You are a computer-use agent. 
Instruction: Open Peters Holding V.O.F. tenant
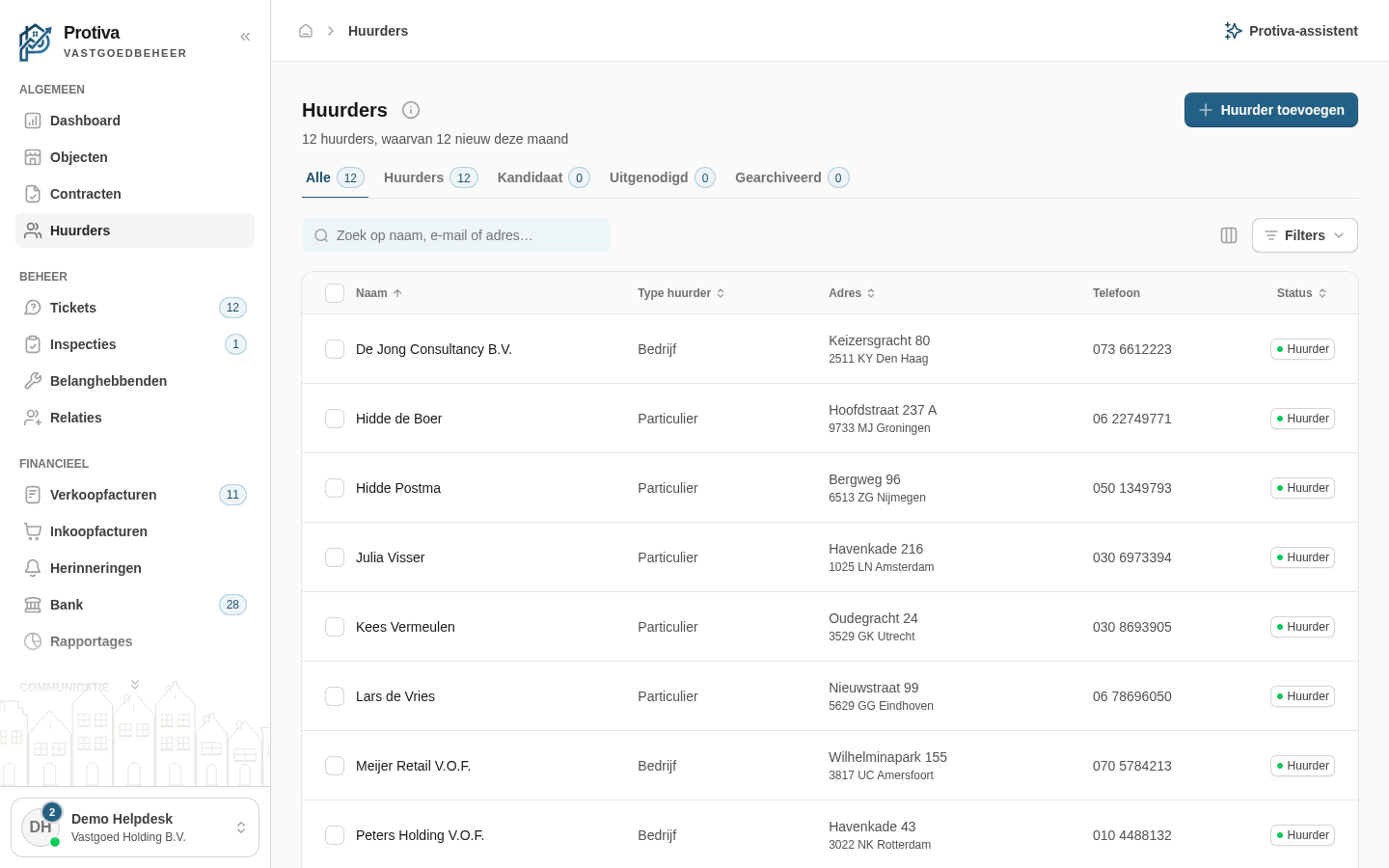[830, 835]
